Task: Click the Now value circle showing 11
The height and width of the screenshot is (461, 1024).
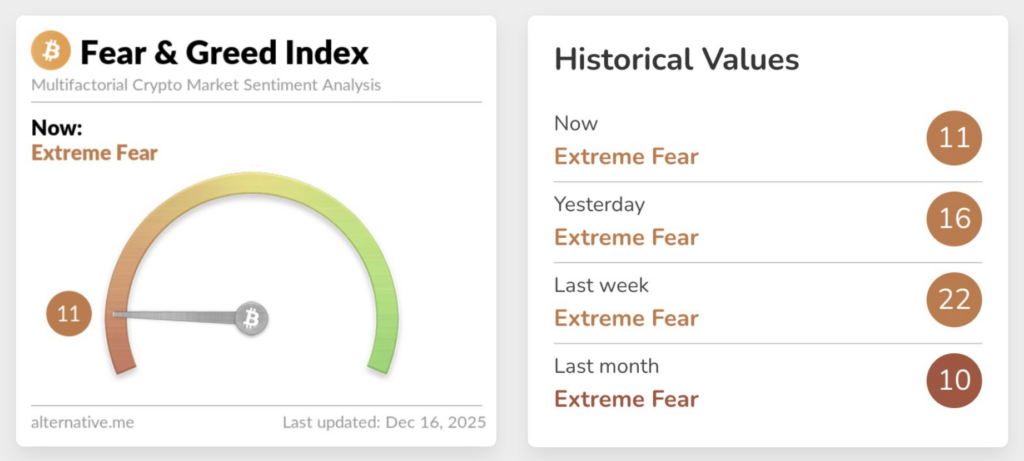Action: tap(954, 138)
